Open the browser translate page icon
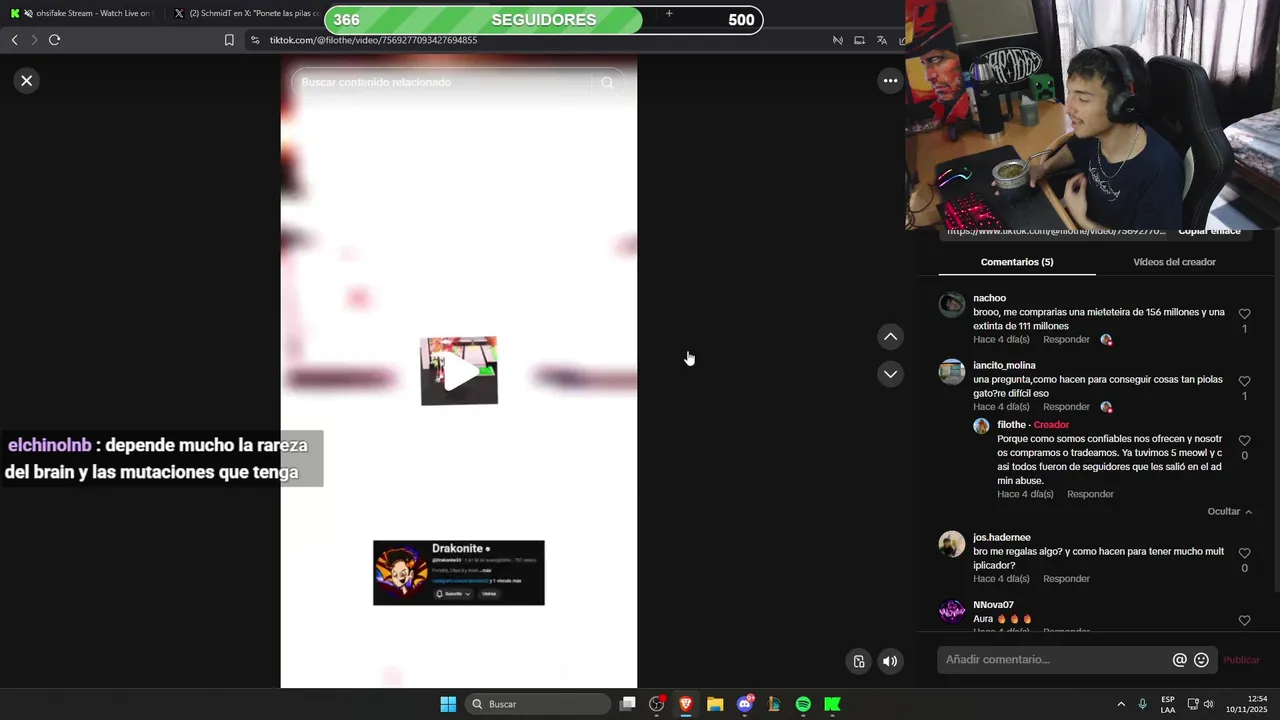Viewport: 1280px width, 720px height. pos(881,40)
